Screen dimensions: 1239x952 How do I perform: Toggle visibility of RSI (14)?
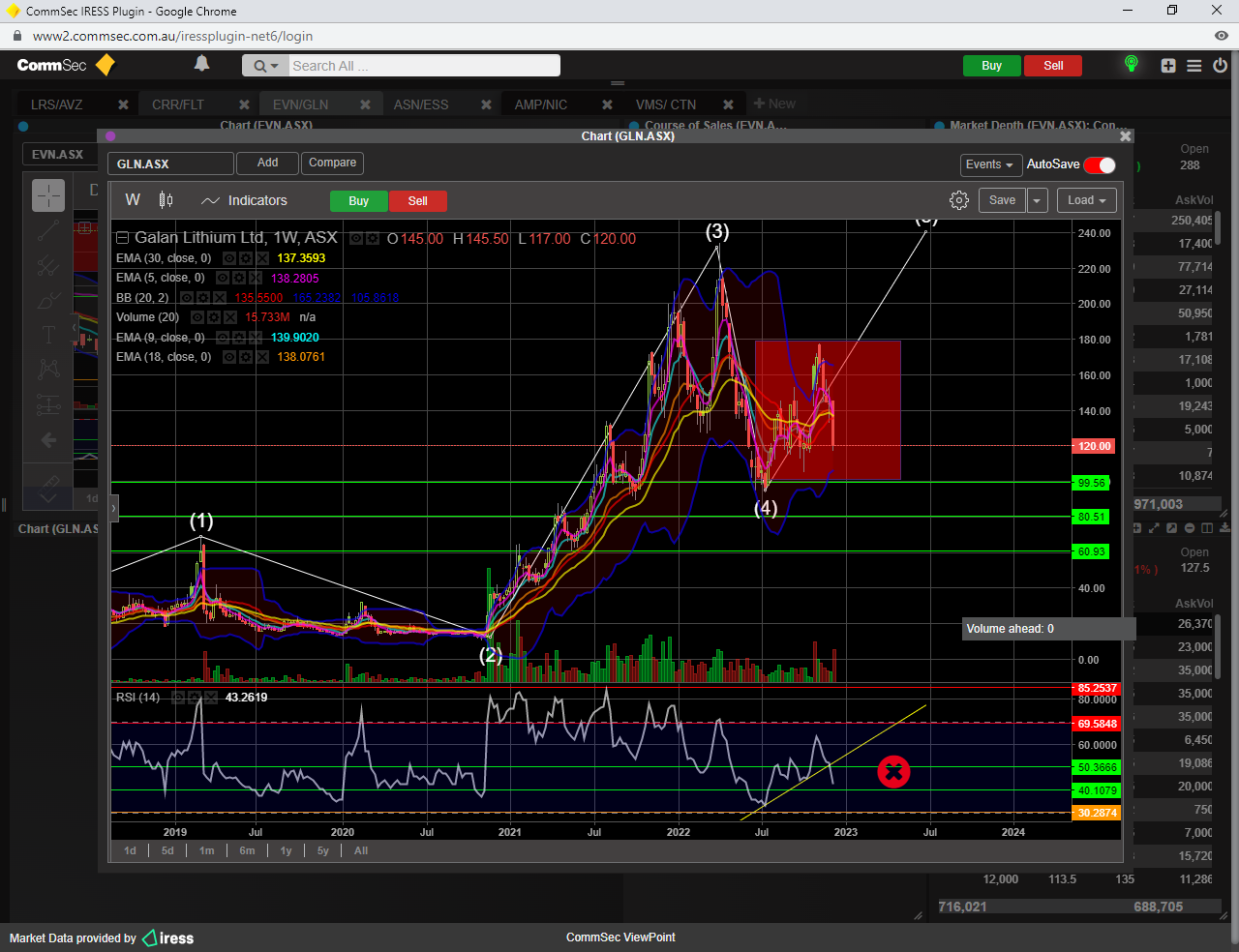pos(179,698)
